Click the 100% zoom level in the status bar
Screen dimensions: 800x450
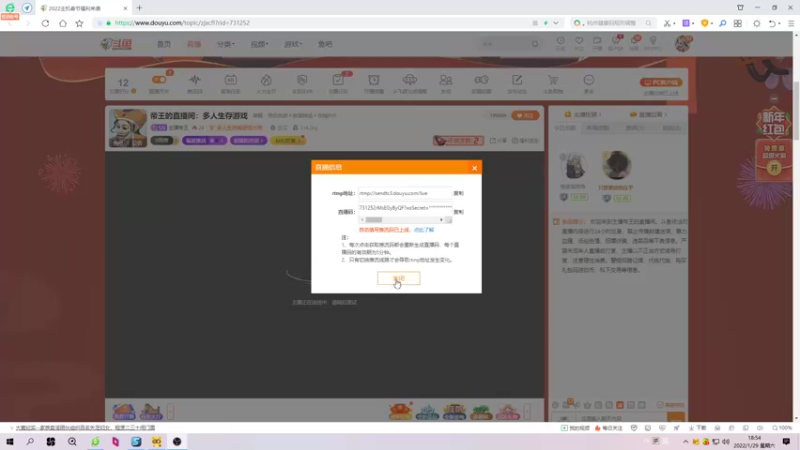tap(782, 428)
